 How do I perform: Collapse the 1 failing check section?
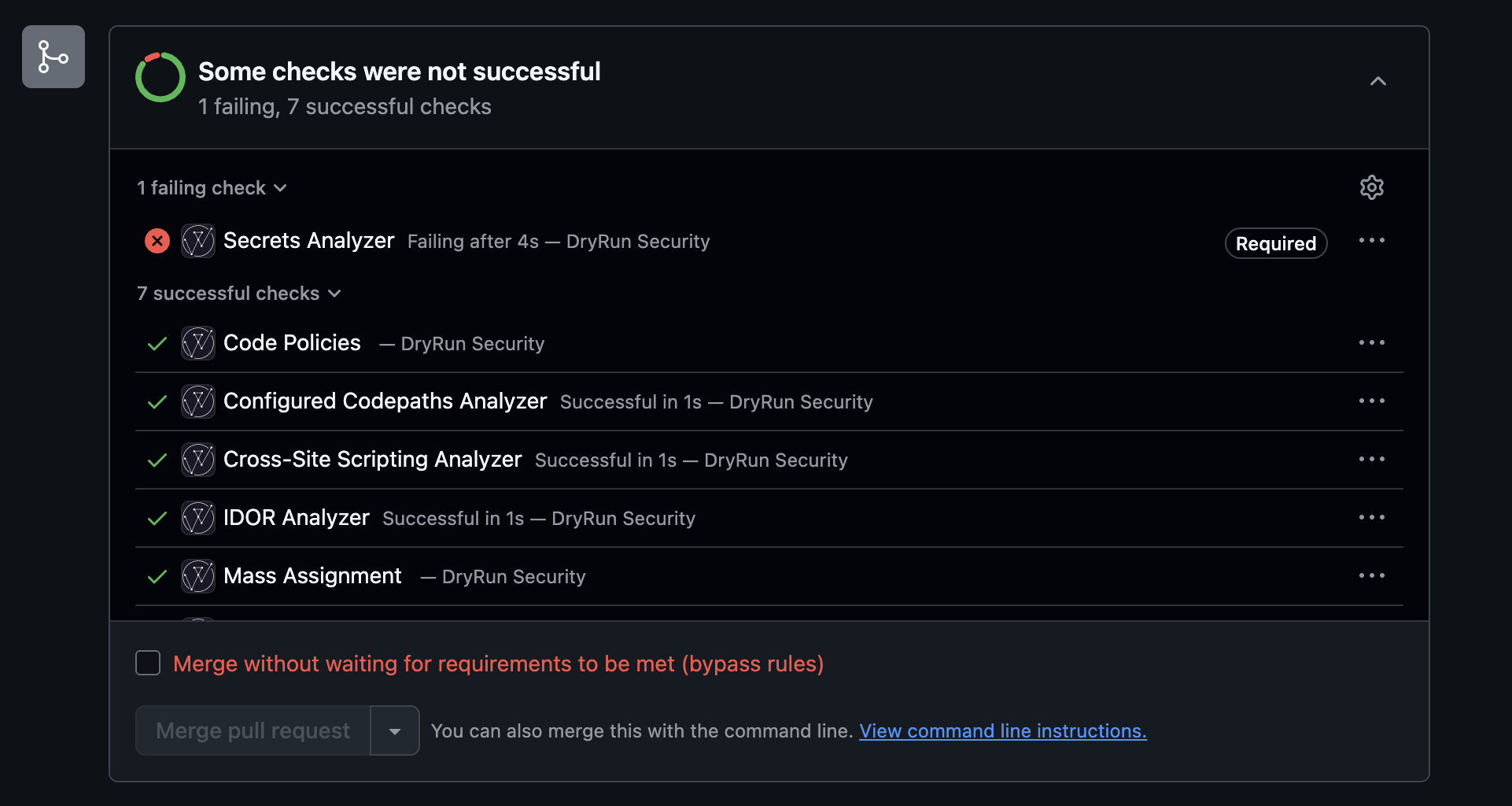pyautogui.click(x=281, y=187)
